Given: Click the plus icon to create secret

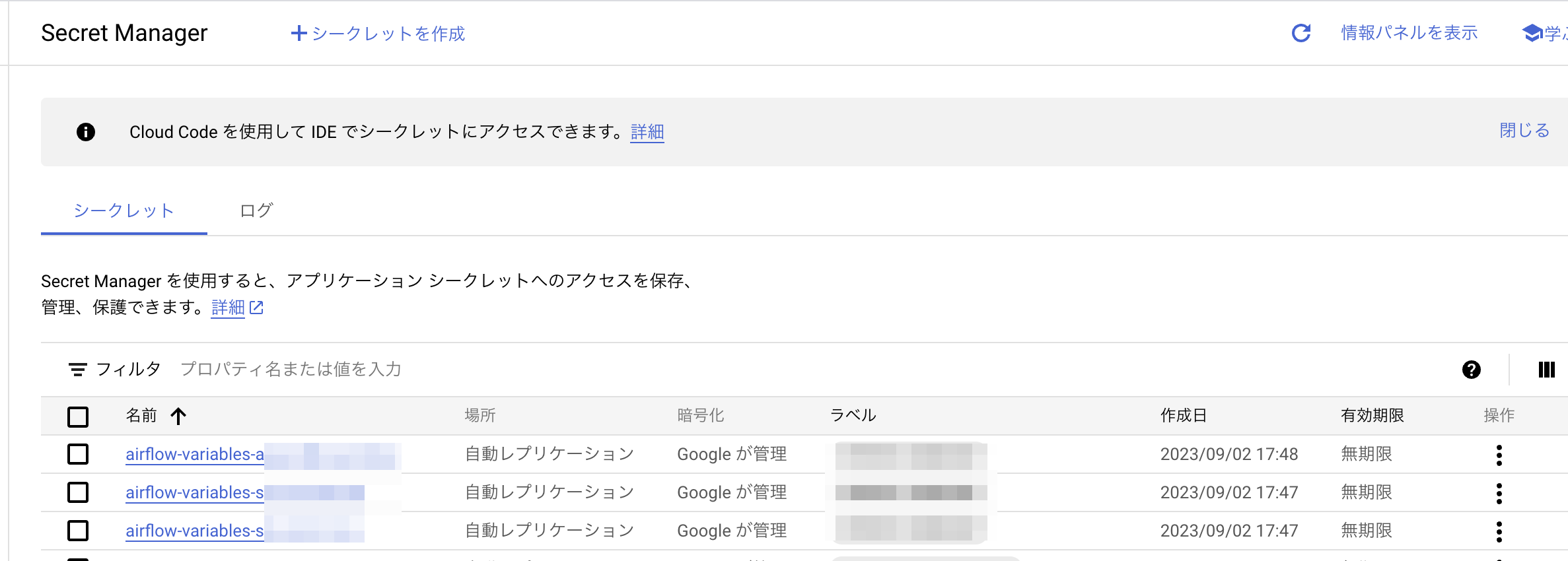Looking at the screenshot, I should pyautogui.click(x=299, y=33).
